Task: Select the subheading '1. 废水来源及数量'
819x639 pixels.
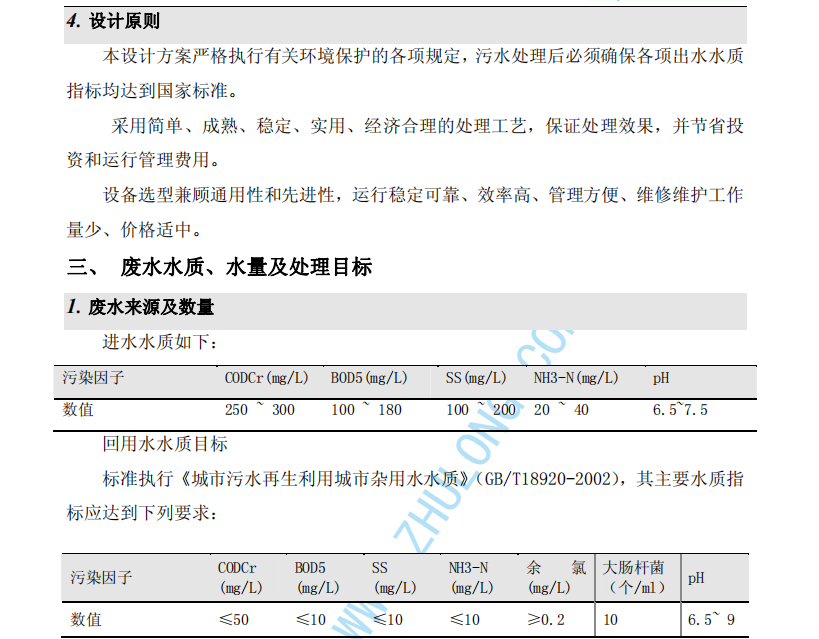Action: 141,307
